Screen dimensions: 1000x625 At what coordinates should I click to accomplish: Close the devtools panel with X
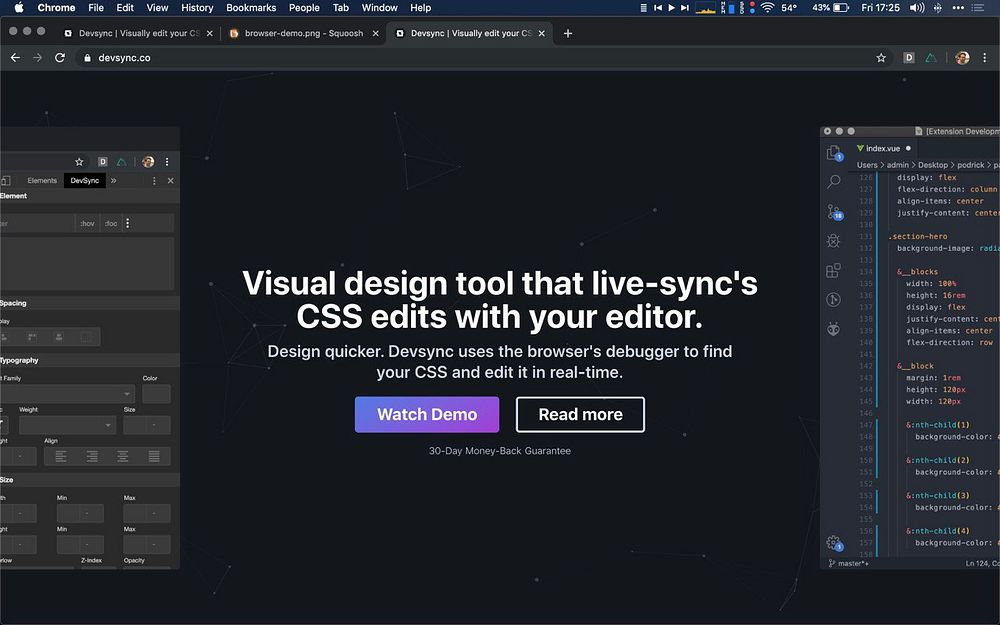click(x=170, y=181)
